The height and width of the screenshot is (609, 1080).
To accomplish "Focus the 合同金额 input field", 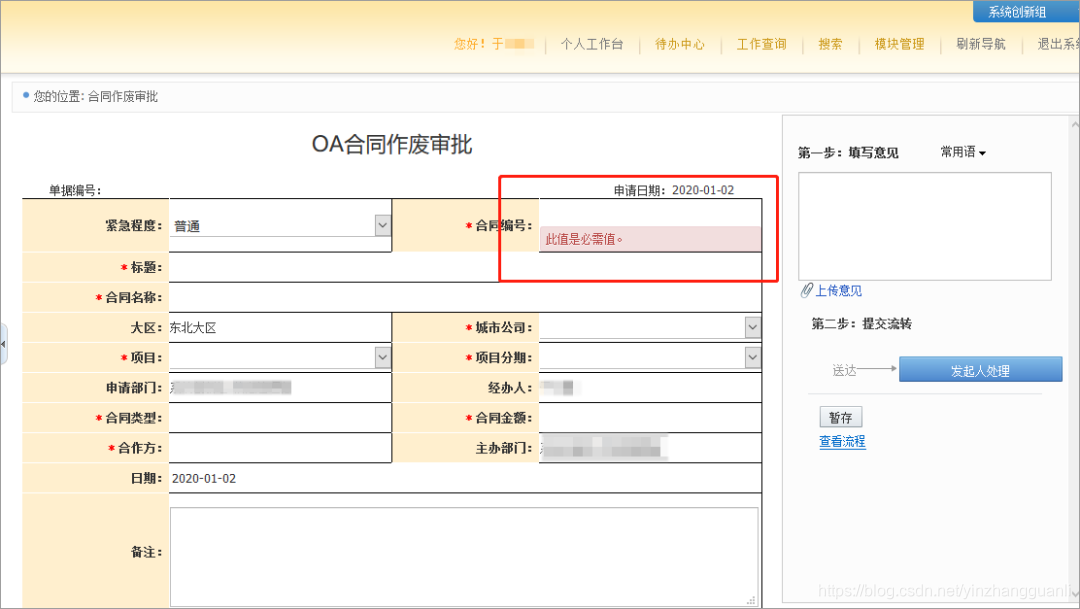I will coord(650,417).
